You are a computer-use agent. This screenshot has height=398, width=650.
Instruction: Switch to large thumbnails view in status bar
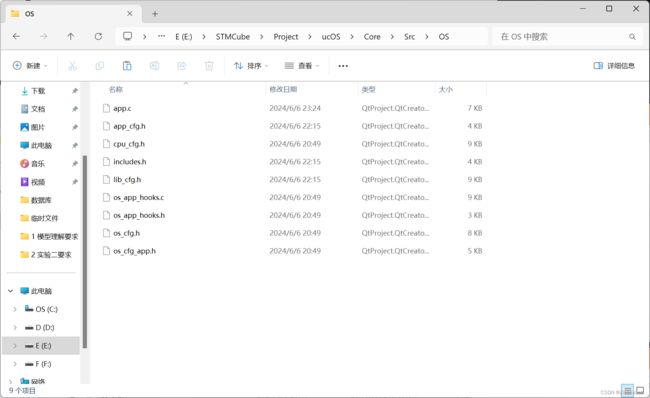coord(640,390)
